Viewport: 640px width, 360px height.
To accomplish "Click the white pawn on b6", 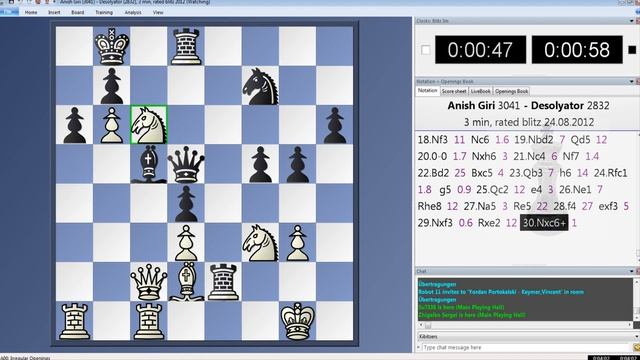I will coord(111,125).
